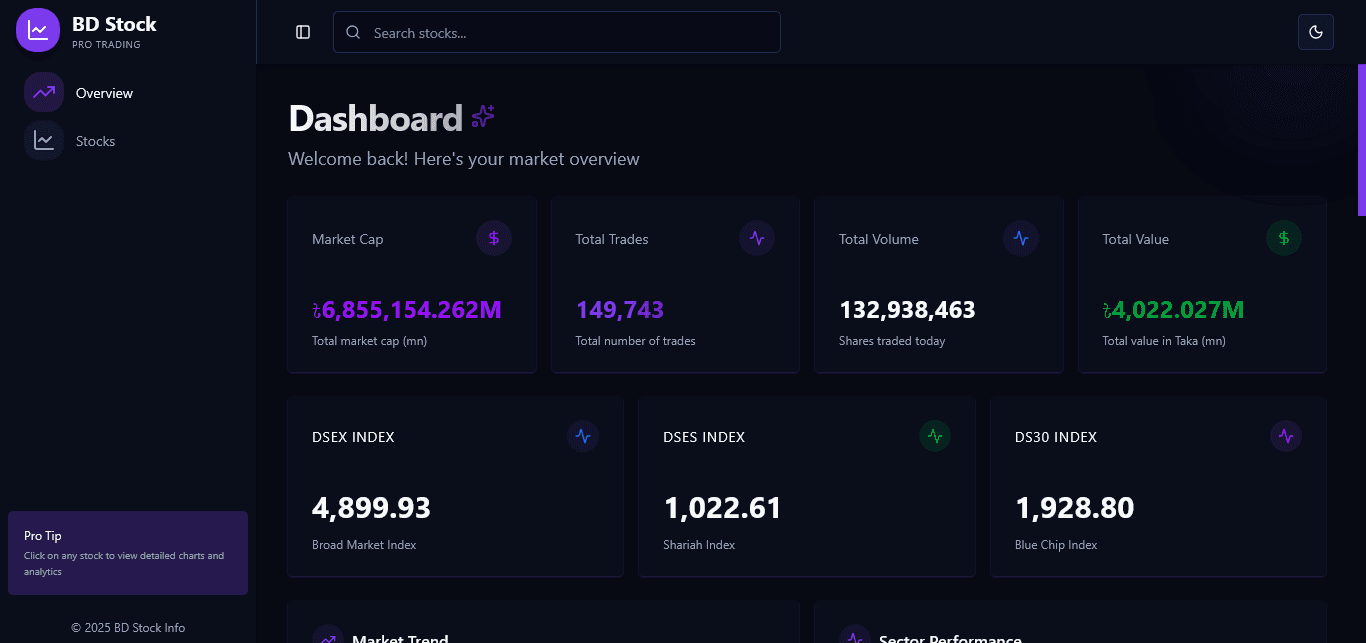Viewport: 1366px width, 643px height.
Task: Click the Total Volume card label
Action: coord(879,239)
